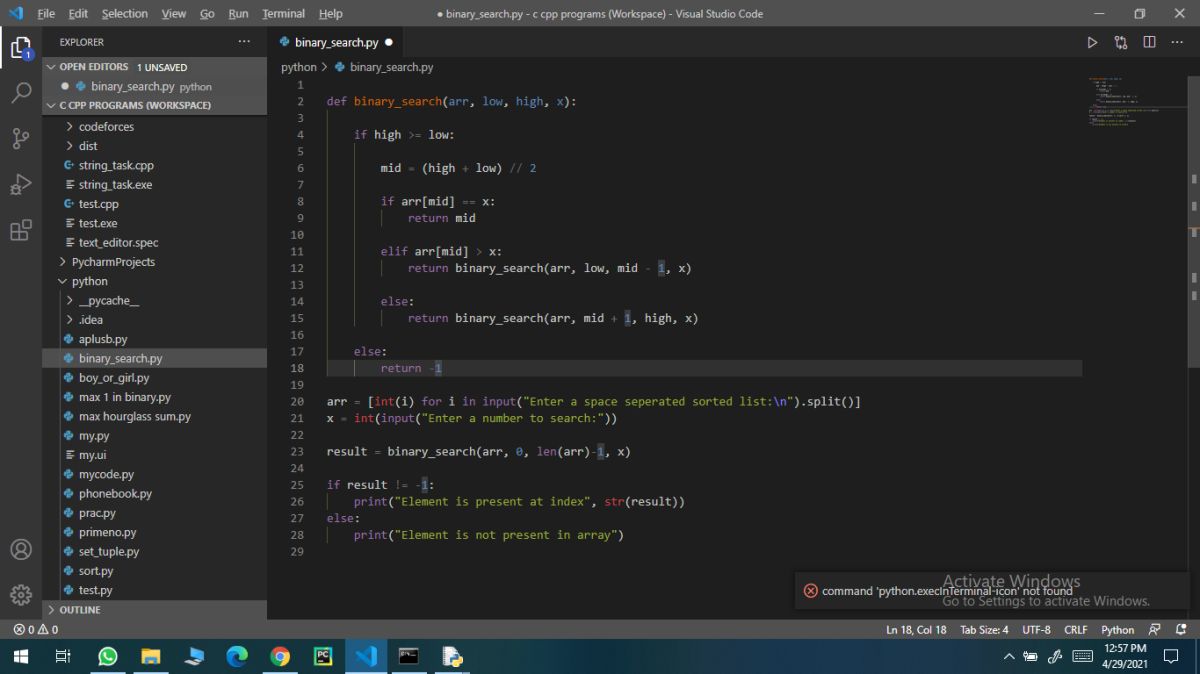Open Windows Action Center notifications
The image size is (1200, 674).
coord(1171,656)
